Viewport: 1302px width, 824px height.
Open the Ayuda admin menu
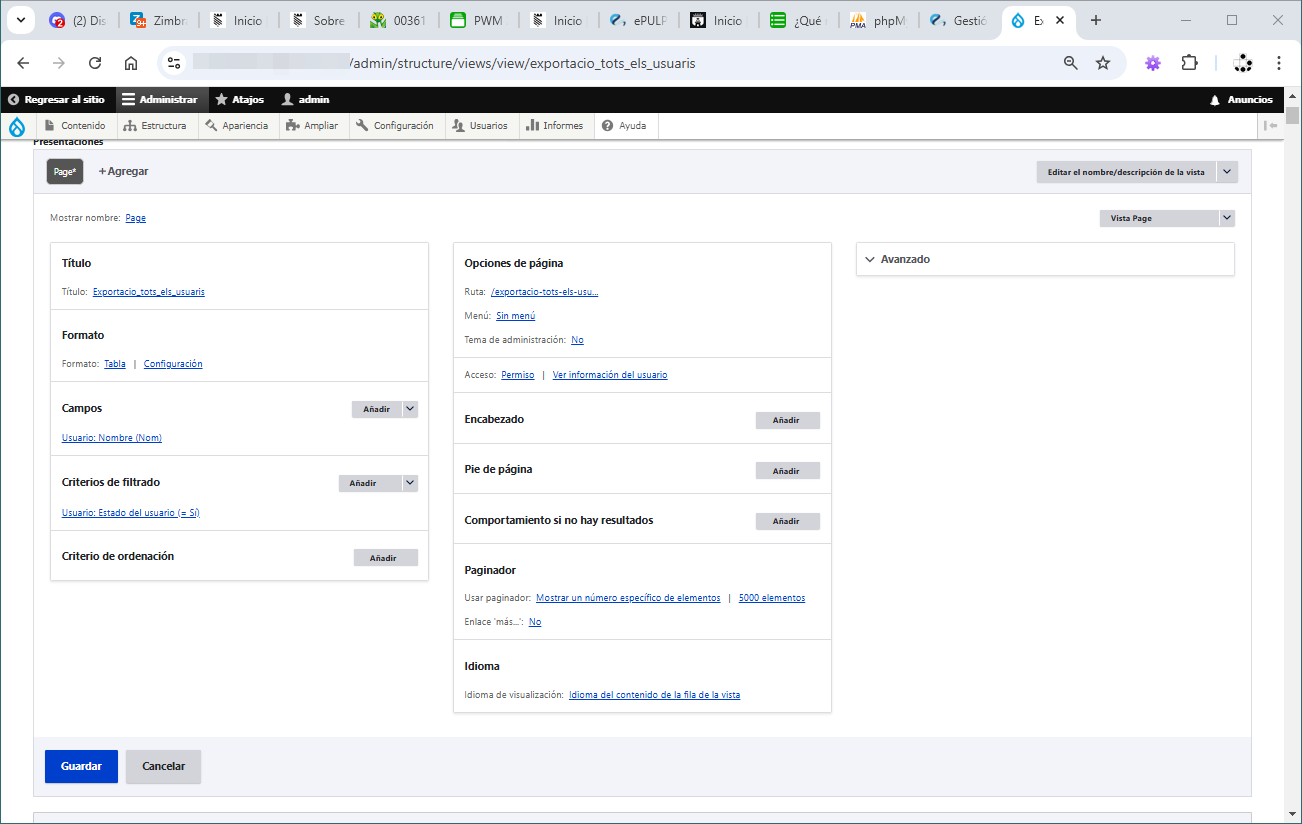[626, 126]
